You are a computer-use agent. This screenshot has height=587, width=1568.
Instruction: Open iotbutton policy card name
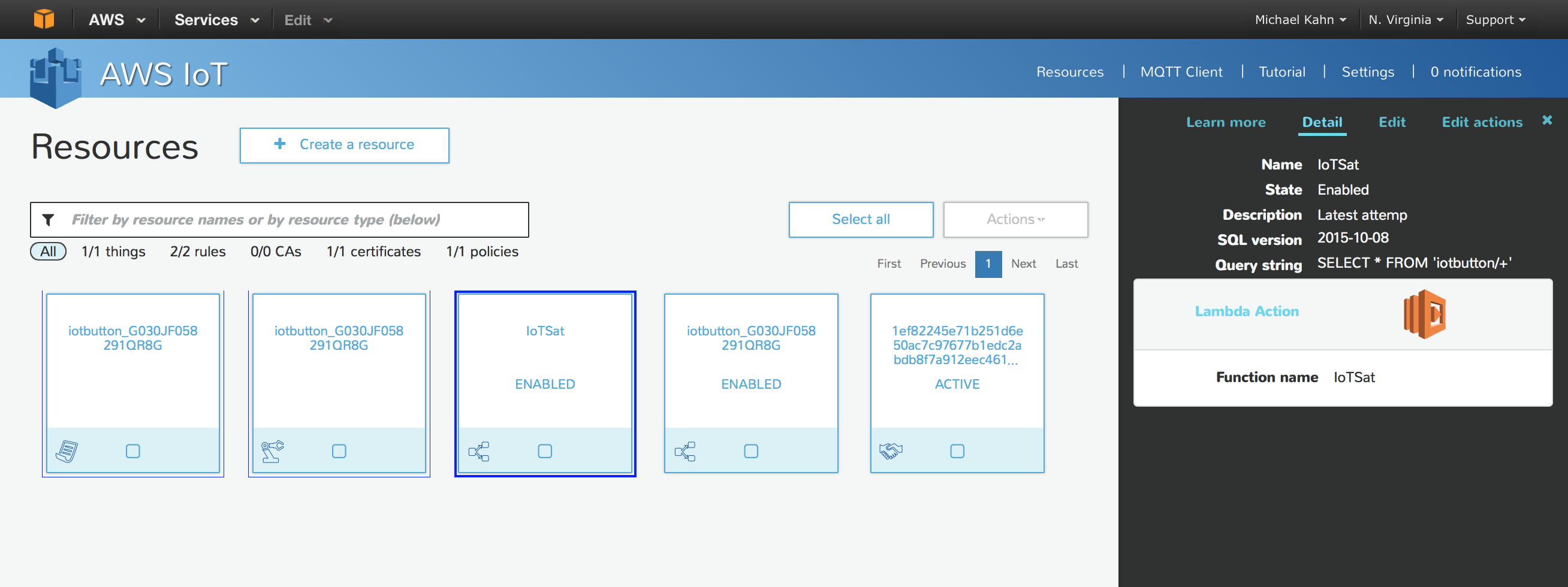[x=132, y=338]
